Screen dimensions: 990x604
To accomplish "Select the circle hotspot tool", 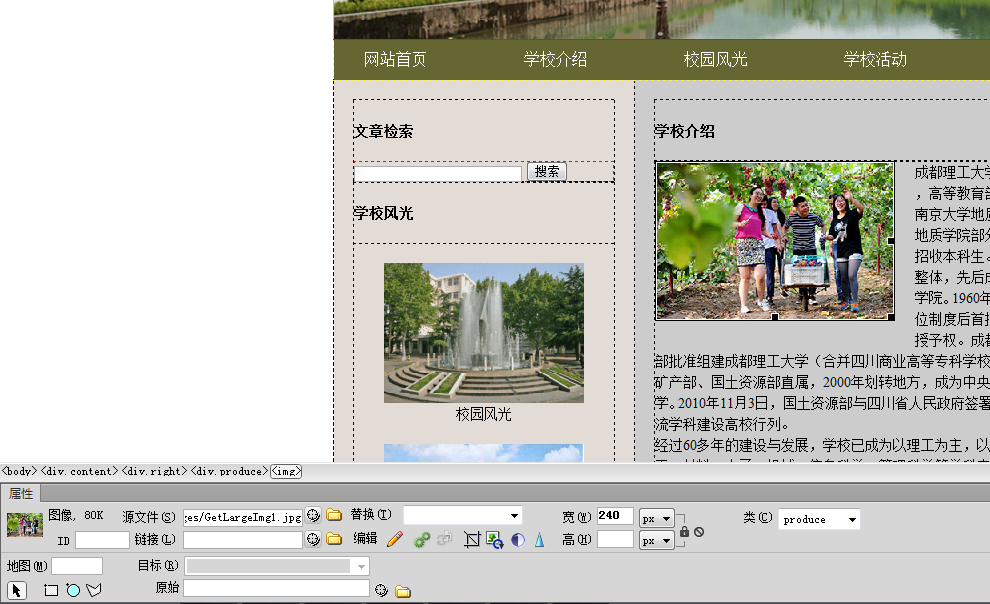I will [x=73, y=590].
